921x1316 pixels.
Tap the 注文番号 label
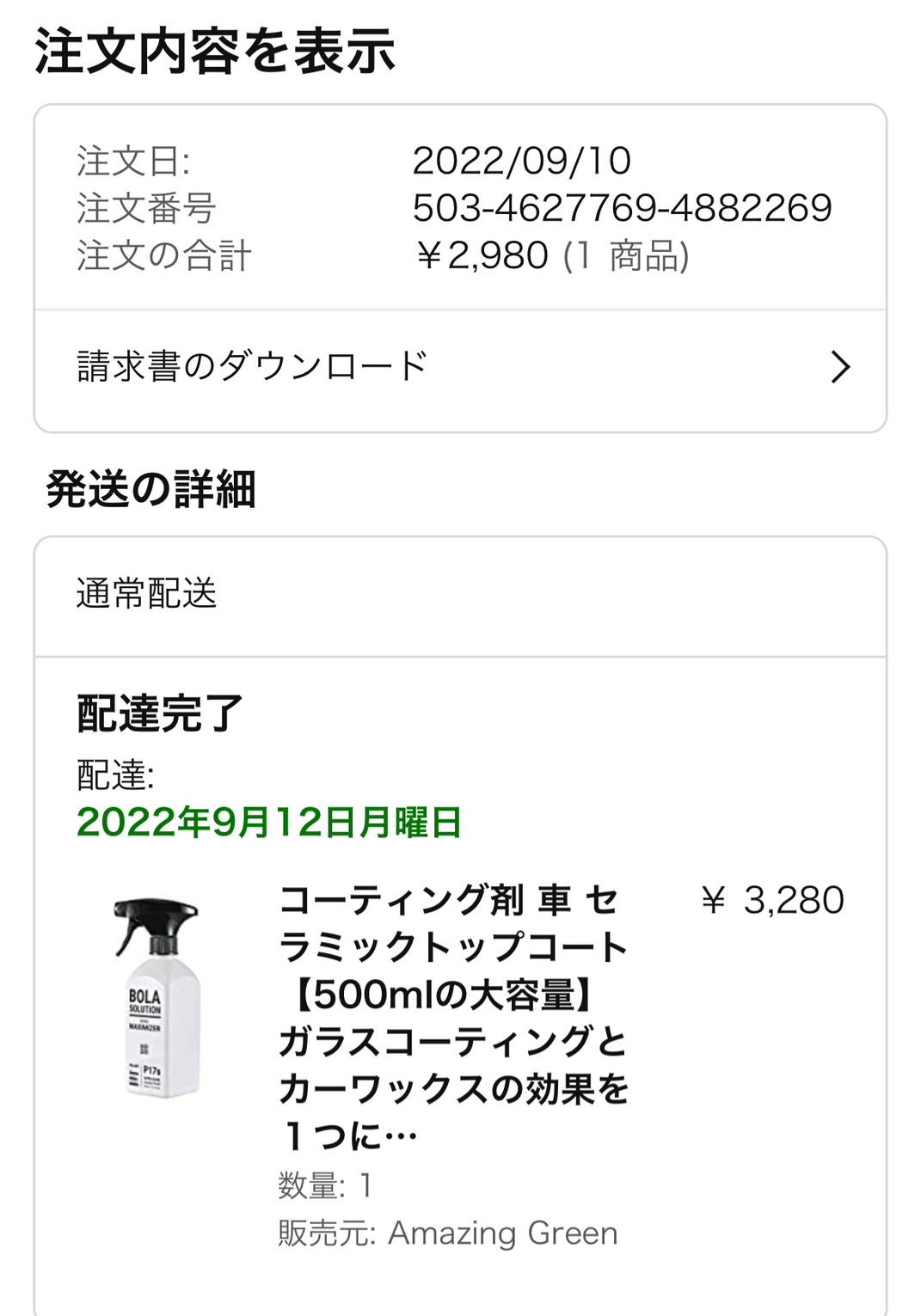click(146, 208)
